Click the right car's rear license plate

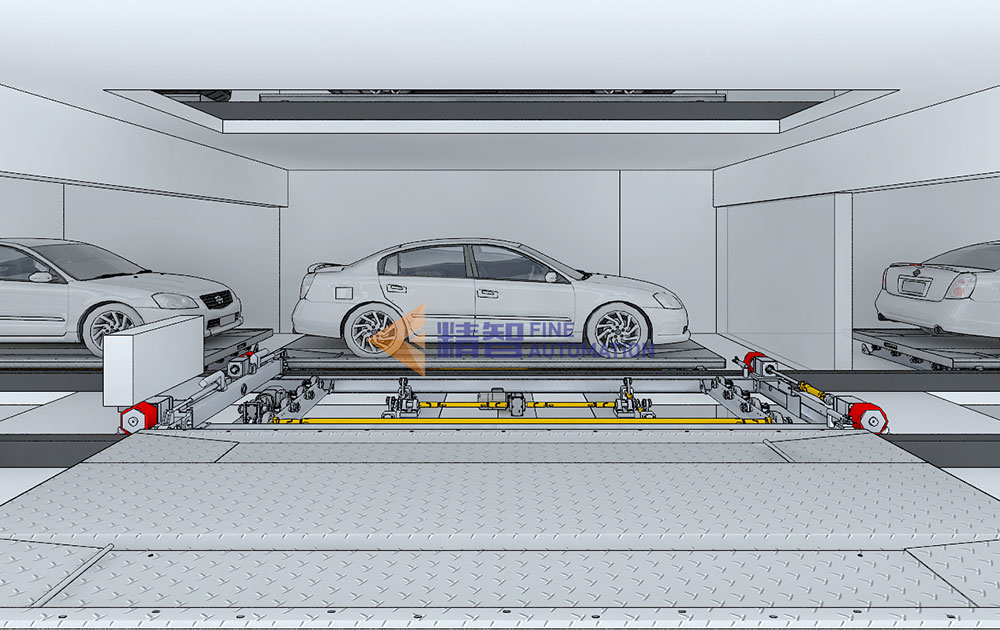[x=915, y=286]
